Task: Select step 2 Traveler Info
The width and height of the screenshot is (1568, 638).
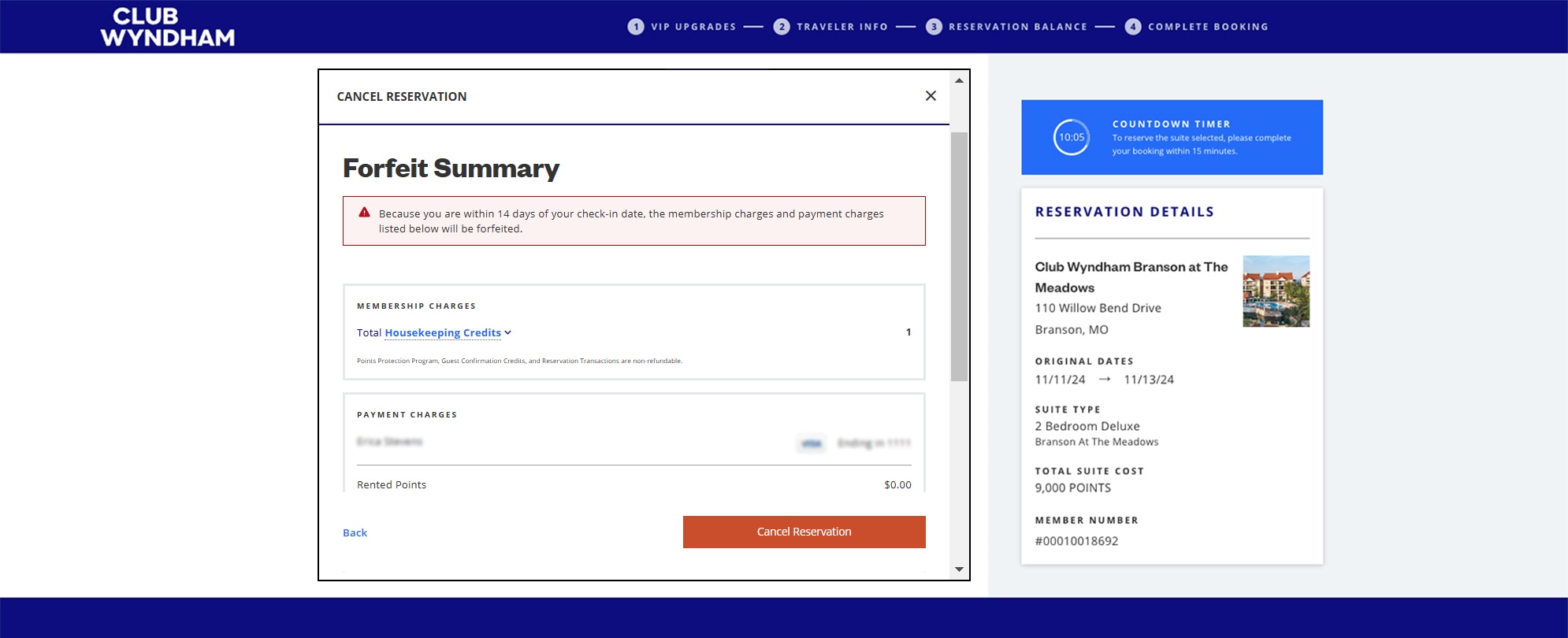Action: (830, 27)
